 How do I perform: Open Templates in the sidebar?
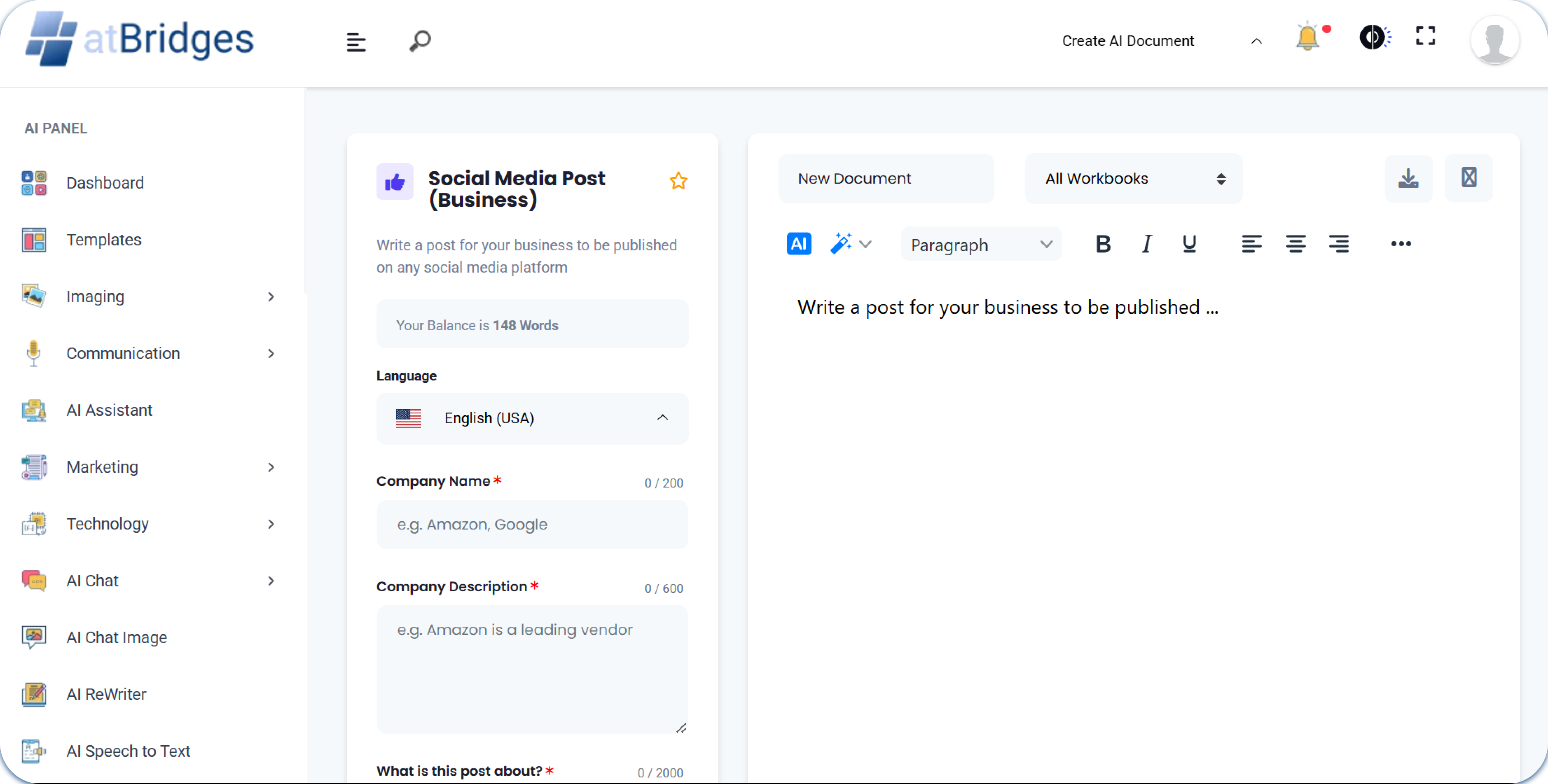(x=104, y=240)
